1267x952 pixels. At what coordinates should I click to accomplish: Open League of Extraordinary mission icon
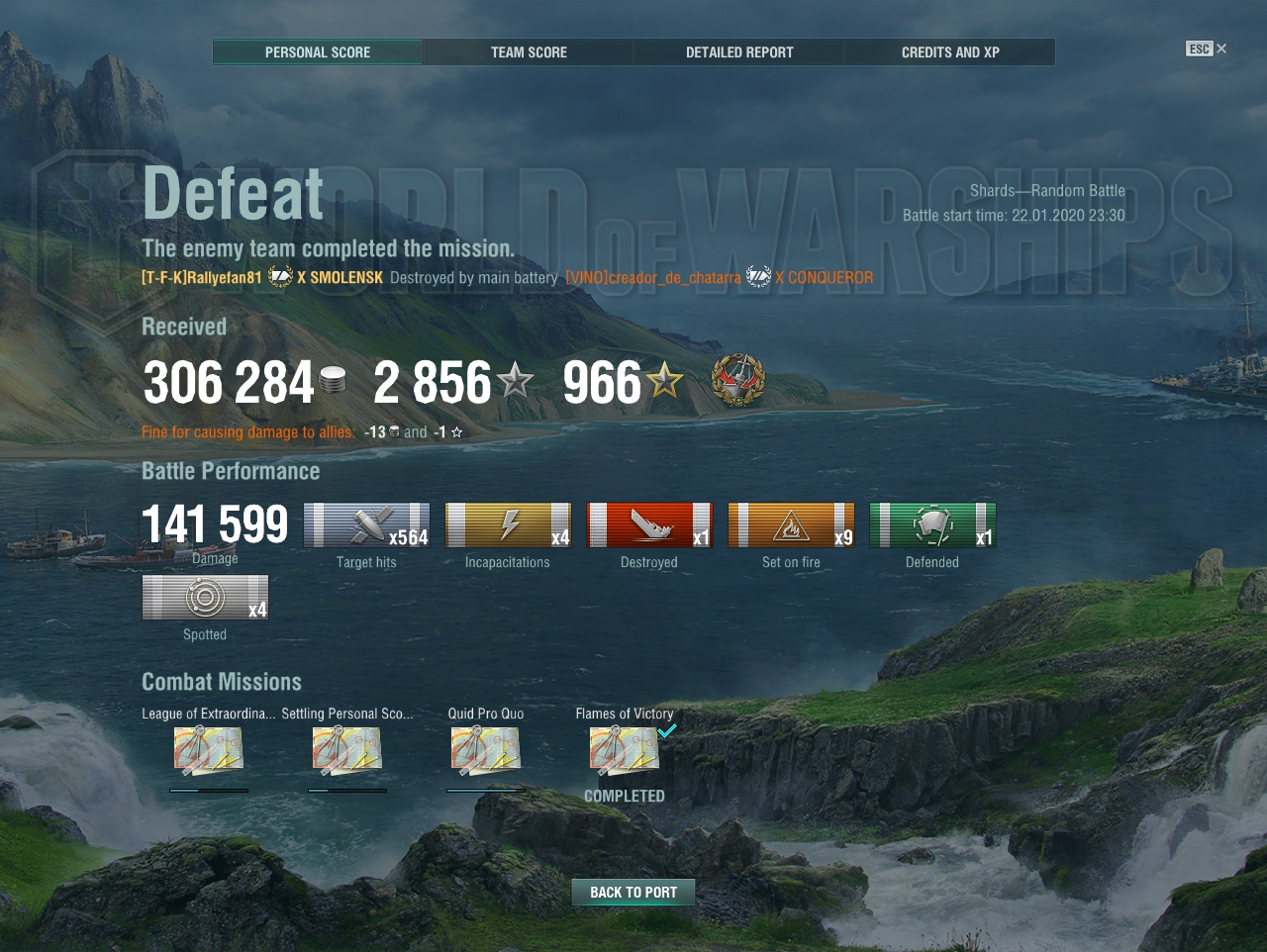[209, 750]
